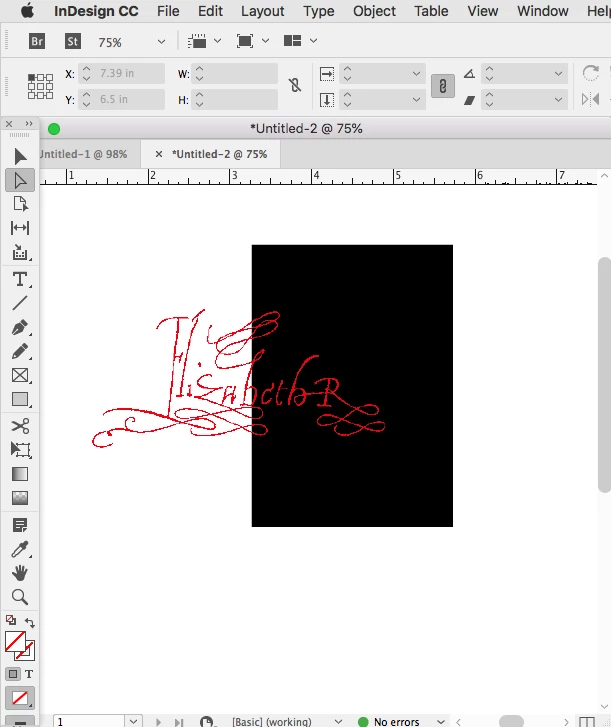Open the Scale Y percentage dropdown
The height and width of the screenshot is (727, 611).
click(x=416, y=100)
